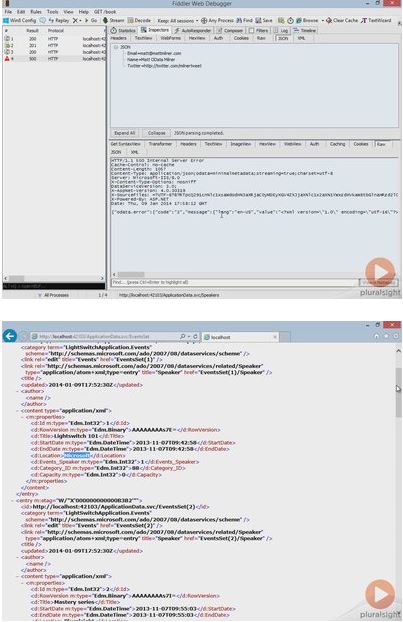This screenshot has height=622, width=403.
Task: Select session 1 with result 200
Action: click(x=54, y=39)
